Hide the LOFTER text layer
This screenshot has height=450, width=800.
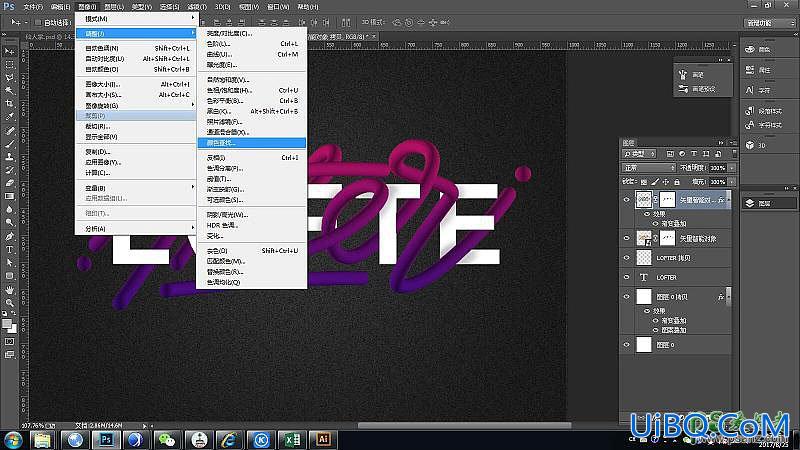627,277
